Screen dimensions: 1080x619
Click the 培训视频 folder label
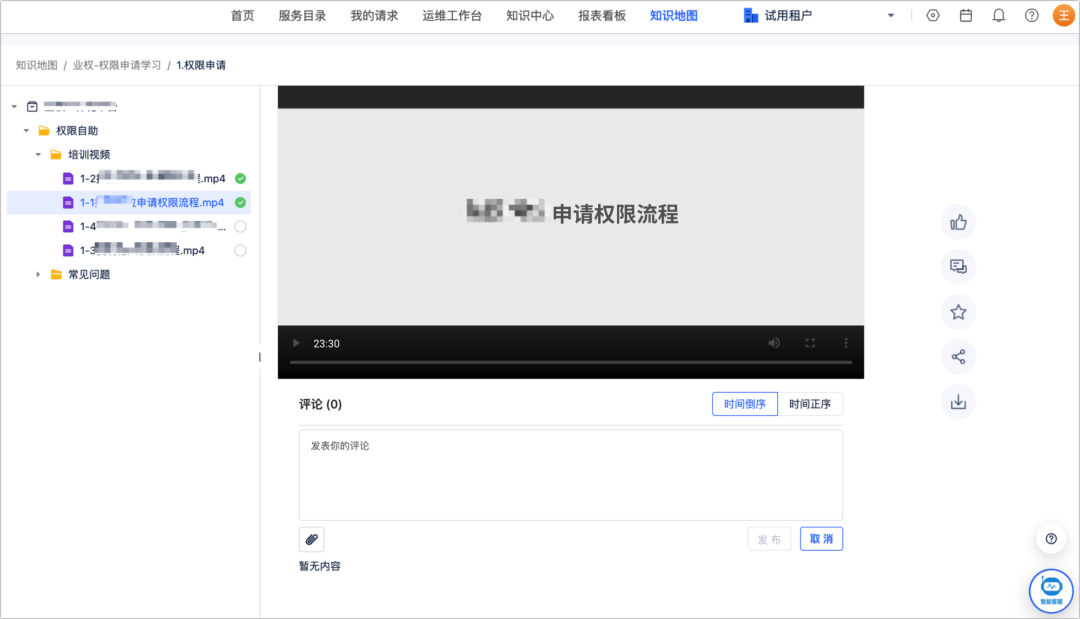pyautogui.click(x=89, y=155)
